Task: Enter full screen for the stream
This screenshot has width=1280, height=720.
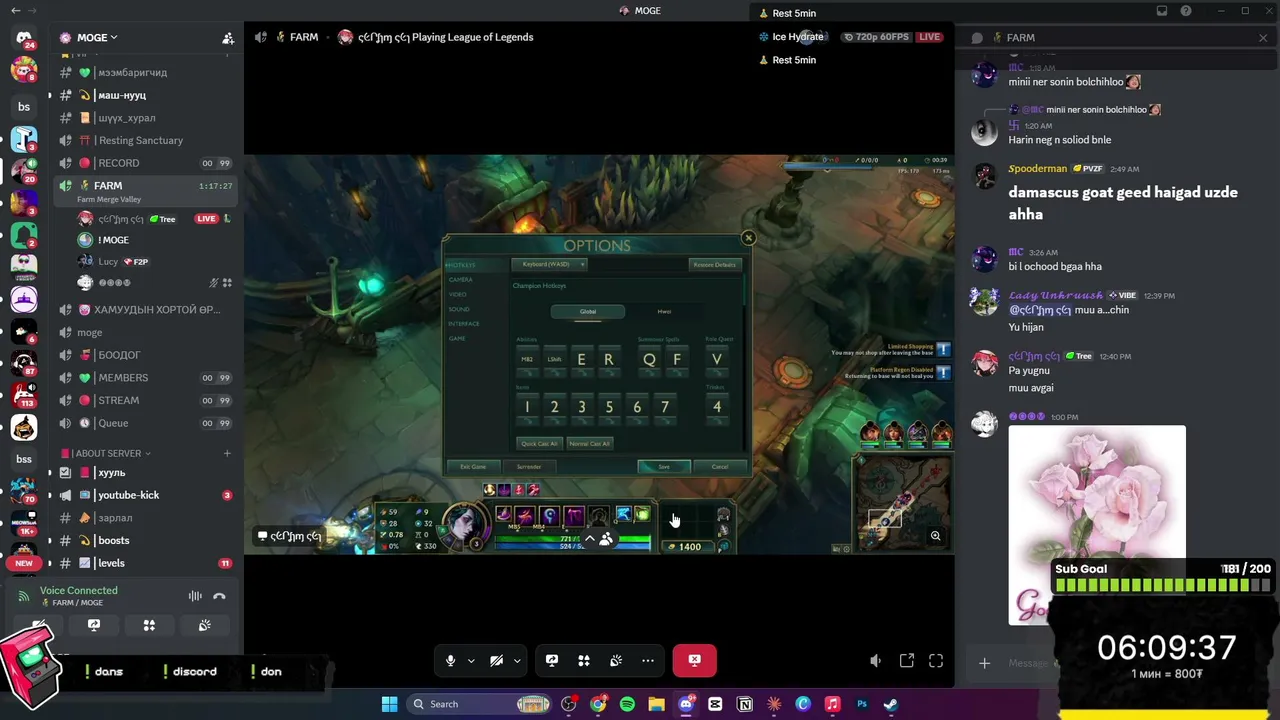Action: pyautogui.click(x=936, y=660)
